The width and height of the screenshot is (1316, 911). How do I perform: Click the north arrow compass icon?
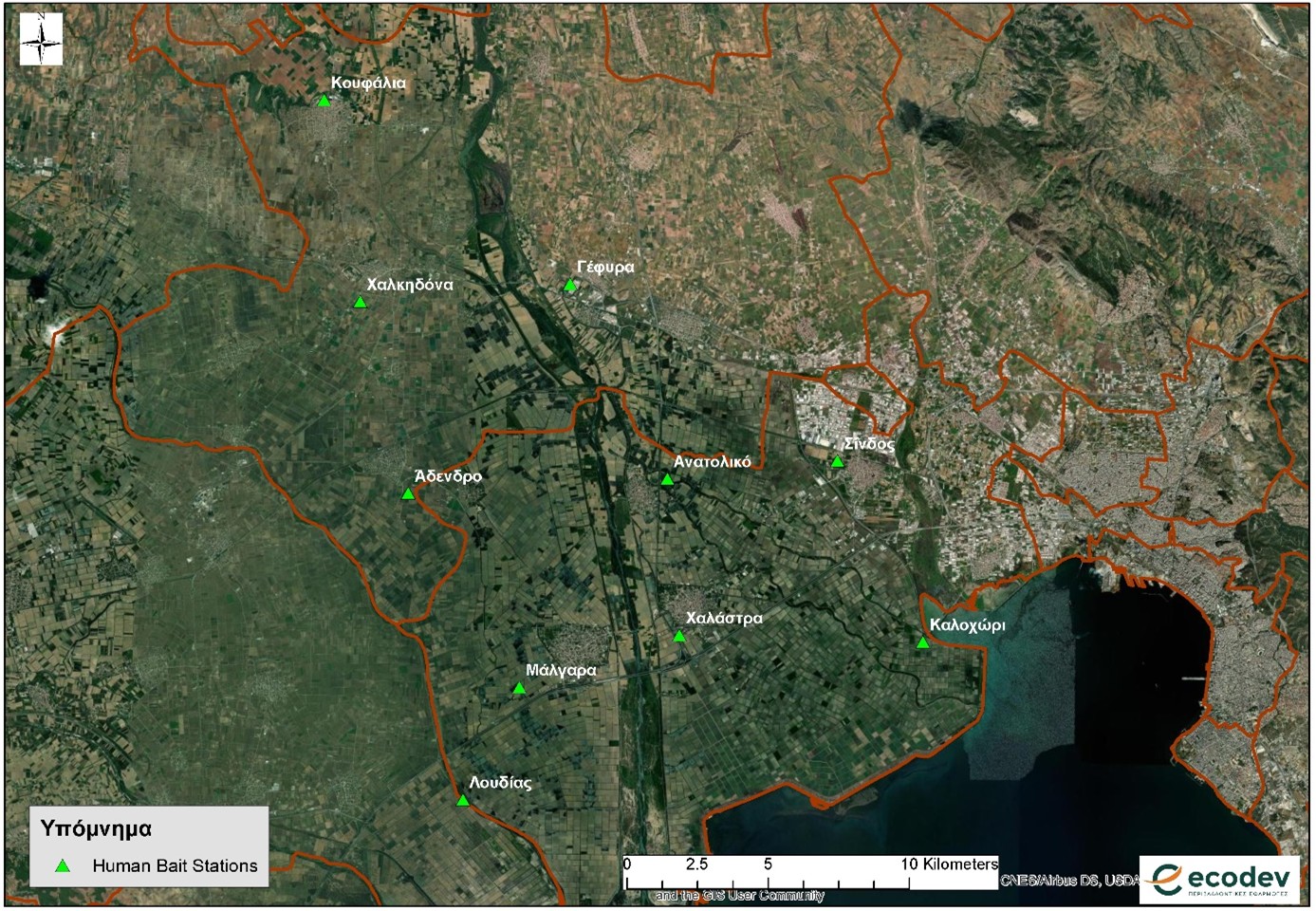tap(41, 39)
